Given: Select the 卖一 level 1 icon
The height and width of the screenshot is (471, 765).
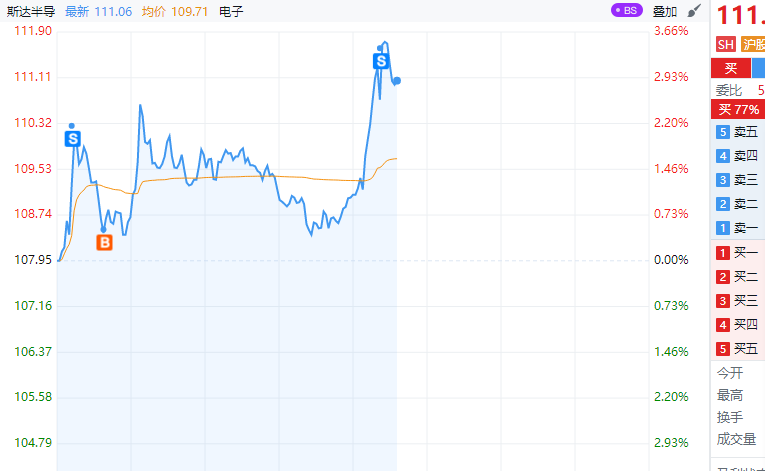Looking at the screenshot, I should pos(722,228).
